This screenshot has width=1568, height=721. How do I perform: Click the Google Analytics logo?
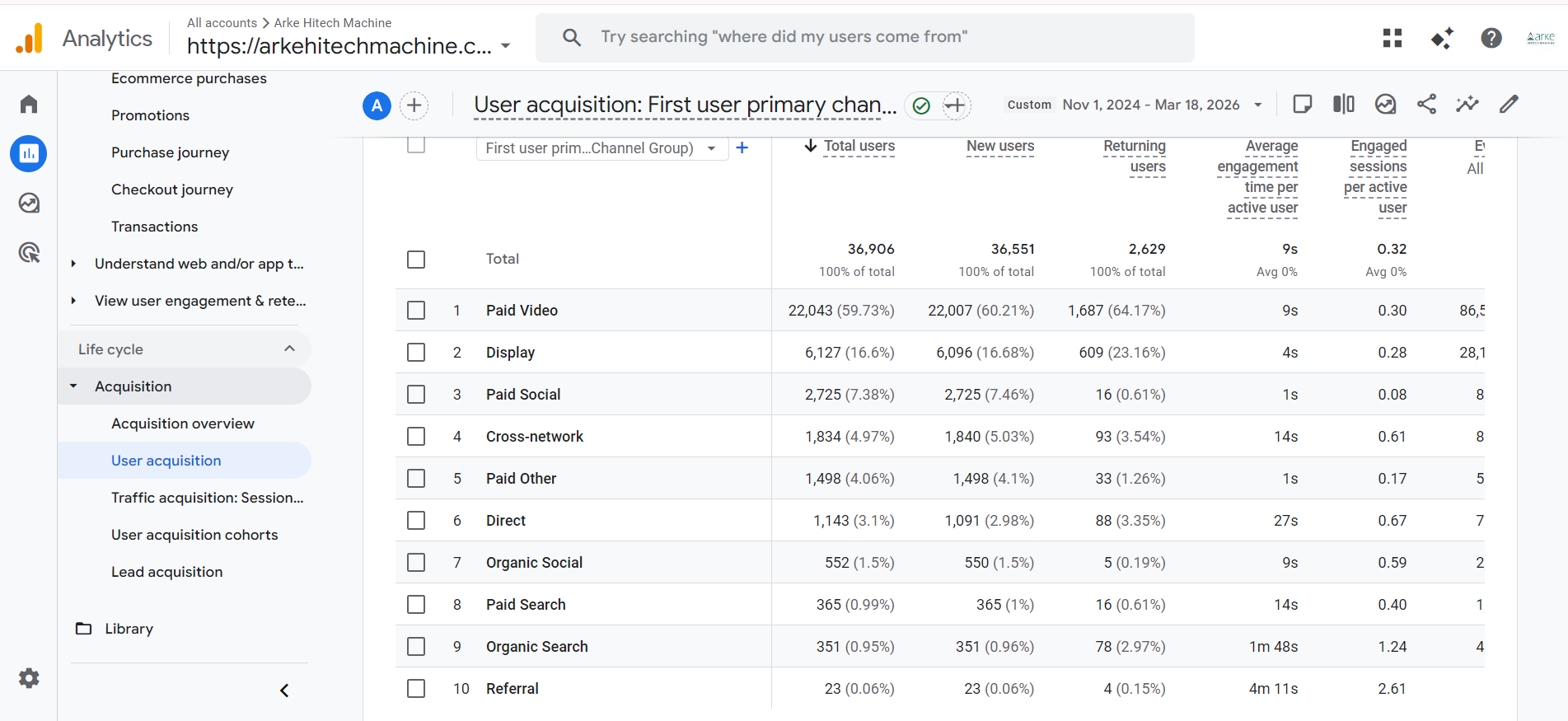[x=30, y=38]
